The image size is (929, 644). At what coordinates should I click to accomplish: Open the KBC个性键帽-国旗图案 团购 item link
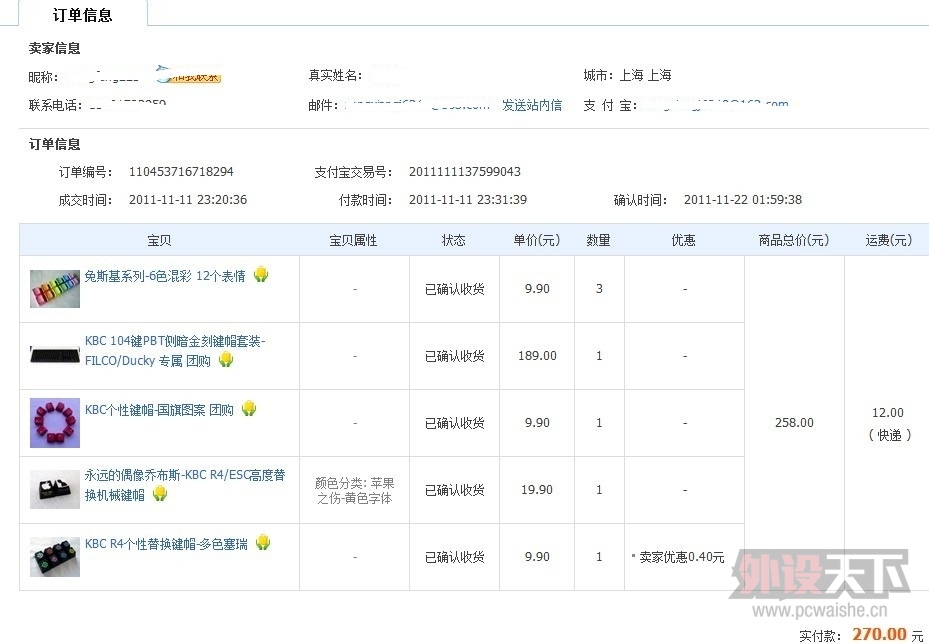tap(159, 409)
